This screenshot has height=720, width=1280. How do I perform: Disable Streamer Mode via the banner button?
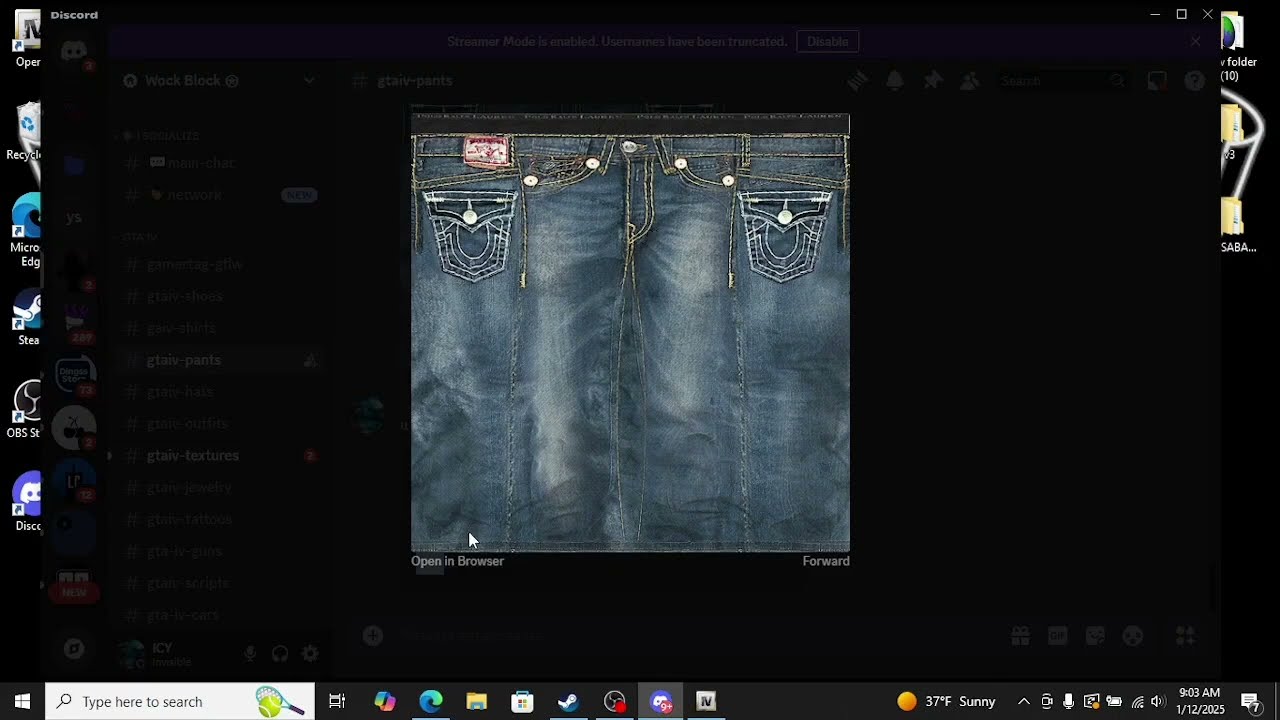828,41
